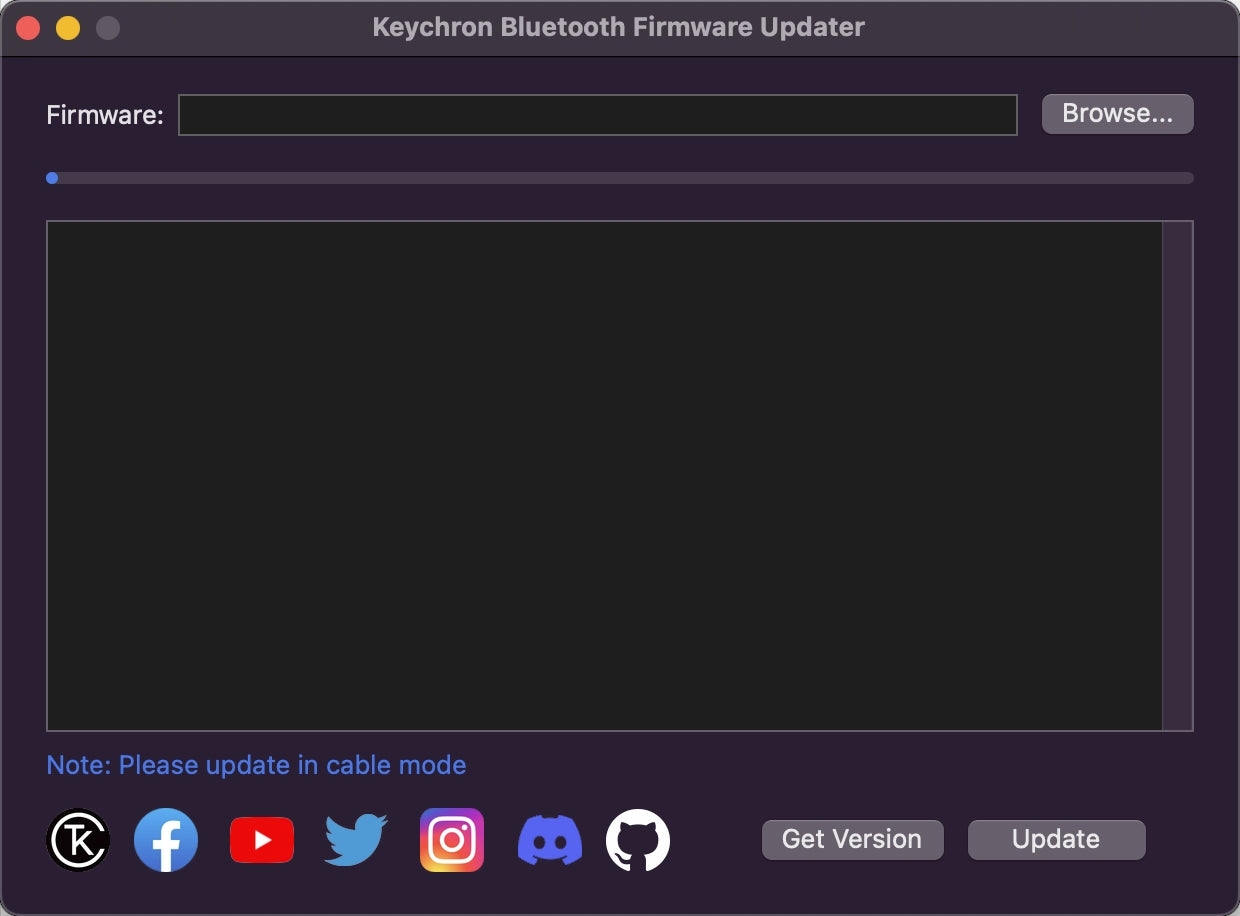Open the Instagram icon
The image size is (1240, 916).
coord(452,840)
